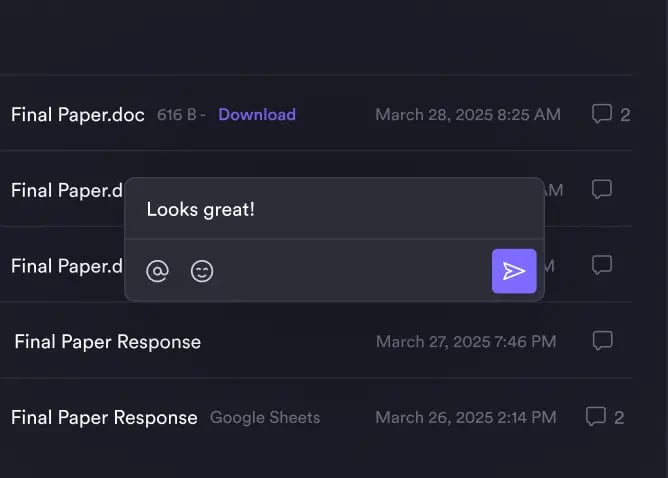Click the Google Sheets file type label

tap(265, 417)
